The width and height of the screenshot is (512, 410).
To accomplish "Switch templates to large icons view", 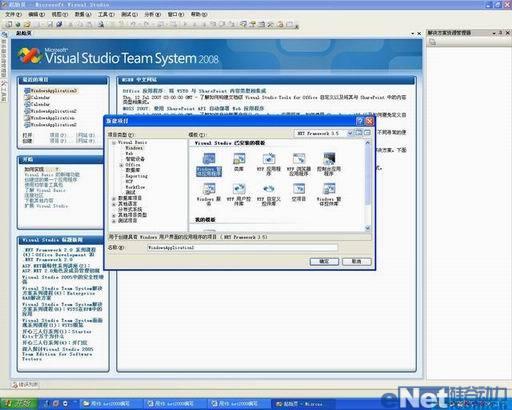I will coord(359,133).
